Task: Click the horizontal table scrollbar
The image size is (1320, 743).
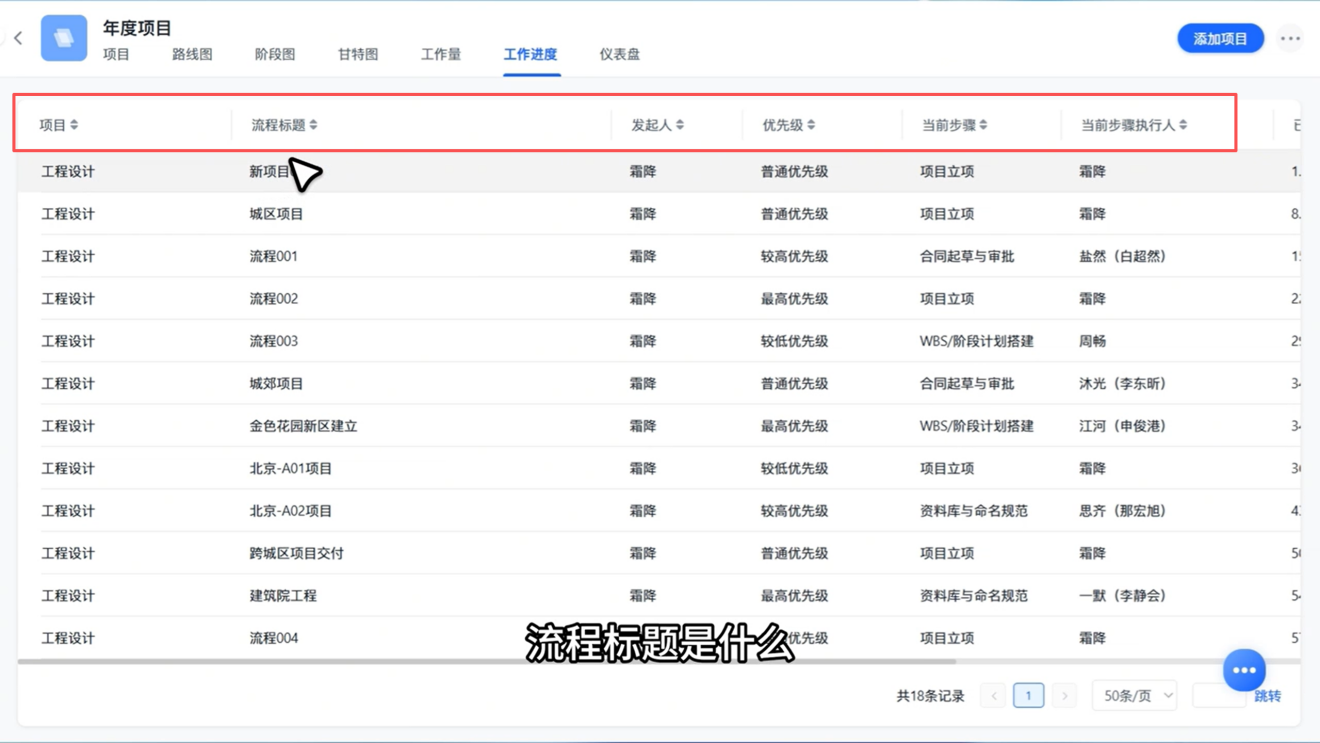Action: (487, 661)
